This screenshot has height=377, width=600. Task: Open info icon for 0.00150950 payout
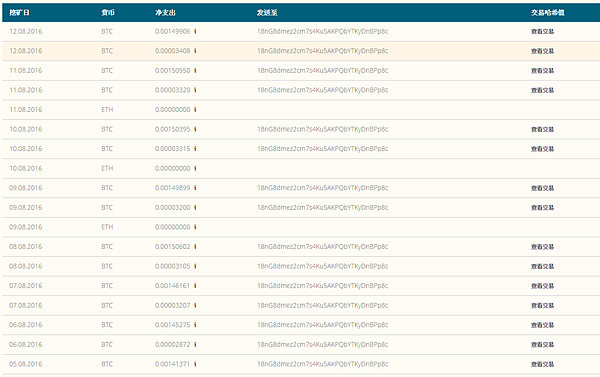tap(195, 70)
